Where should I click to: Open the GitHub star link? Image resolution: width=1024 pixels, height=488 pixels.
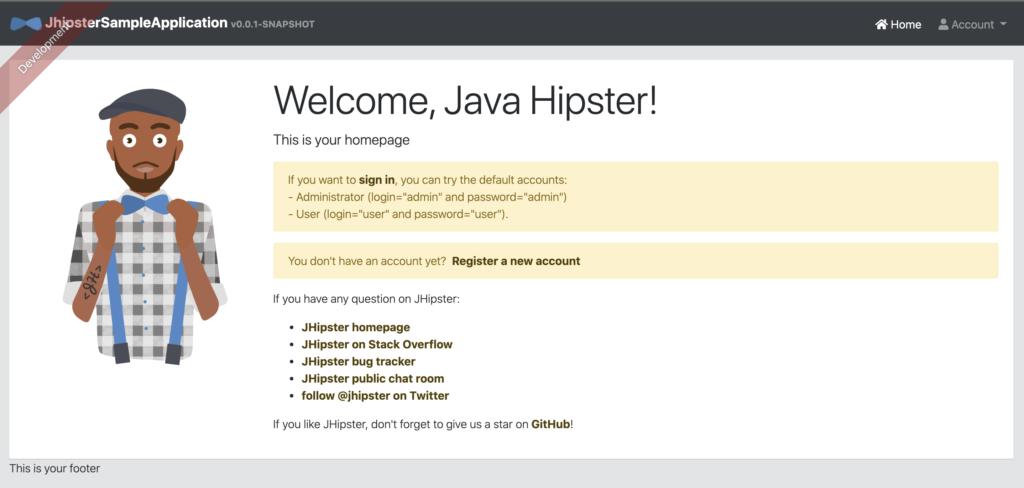click(x=551, y=424)
